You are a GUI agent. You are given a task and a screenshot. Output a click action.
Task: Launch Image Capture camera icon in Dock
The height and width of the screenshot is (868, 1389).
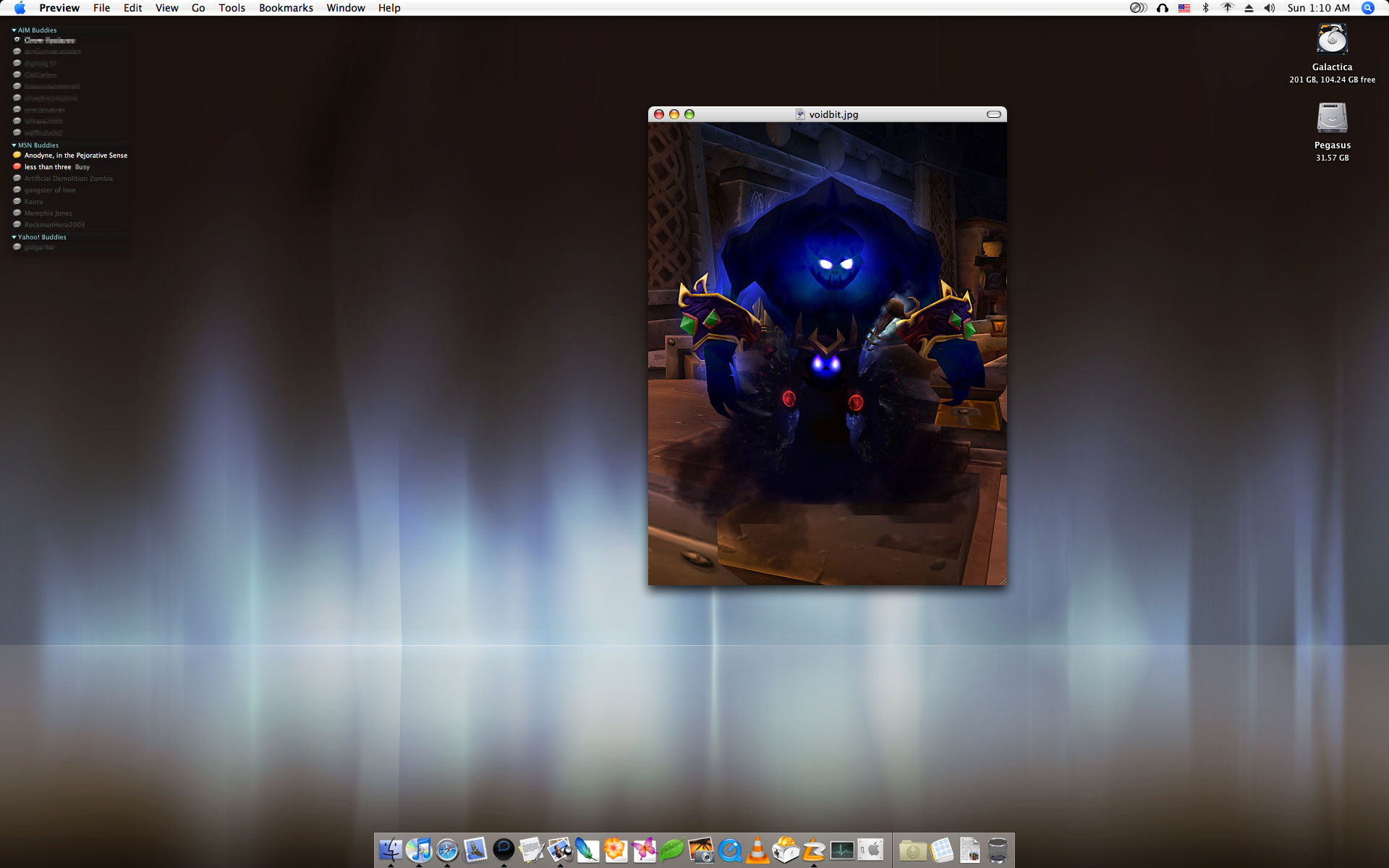[700, 850]
